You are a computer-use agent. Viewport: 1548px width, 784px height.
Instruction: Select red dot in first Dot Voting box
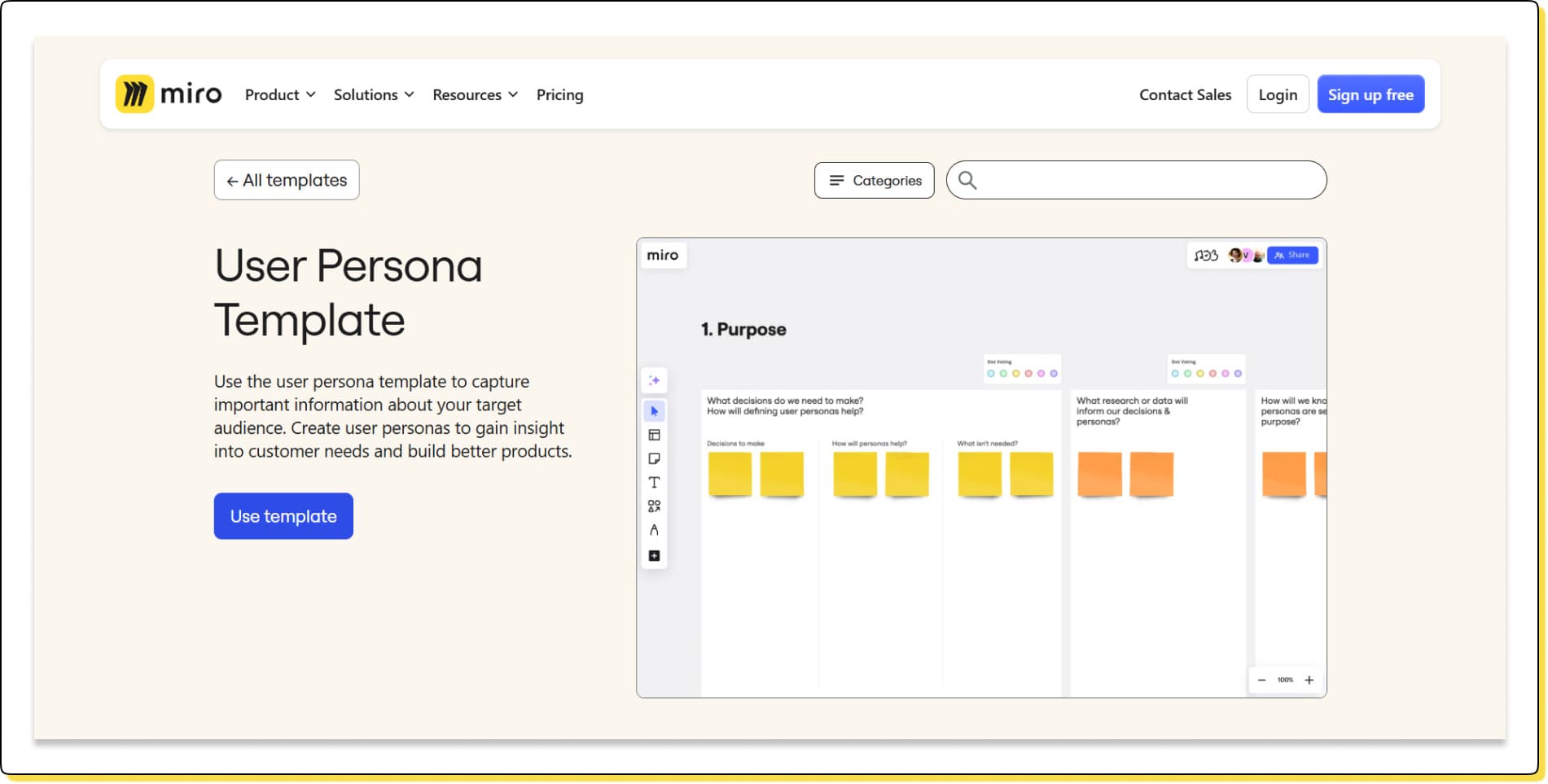tap(1028, 374)
